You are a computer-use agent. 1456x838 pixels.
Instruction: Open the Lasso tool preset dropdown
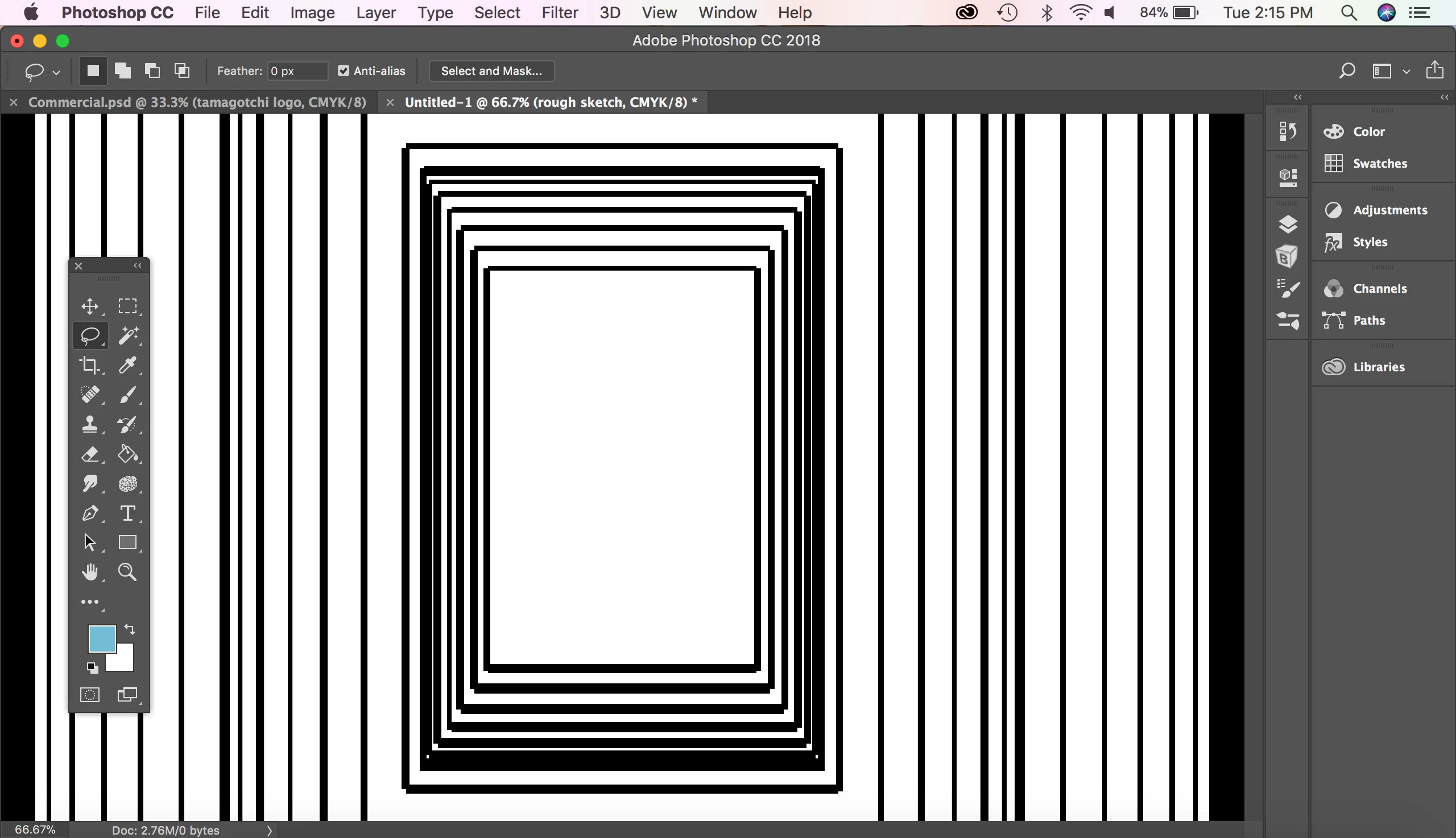click(56, 73)
